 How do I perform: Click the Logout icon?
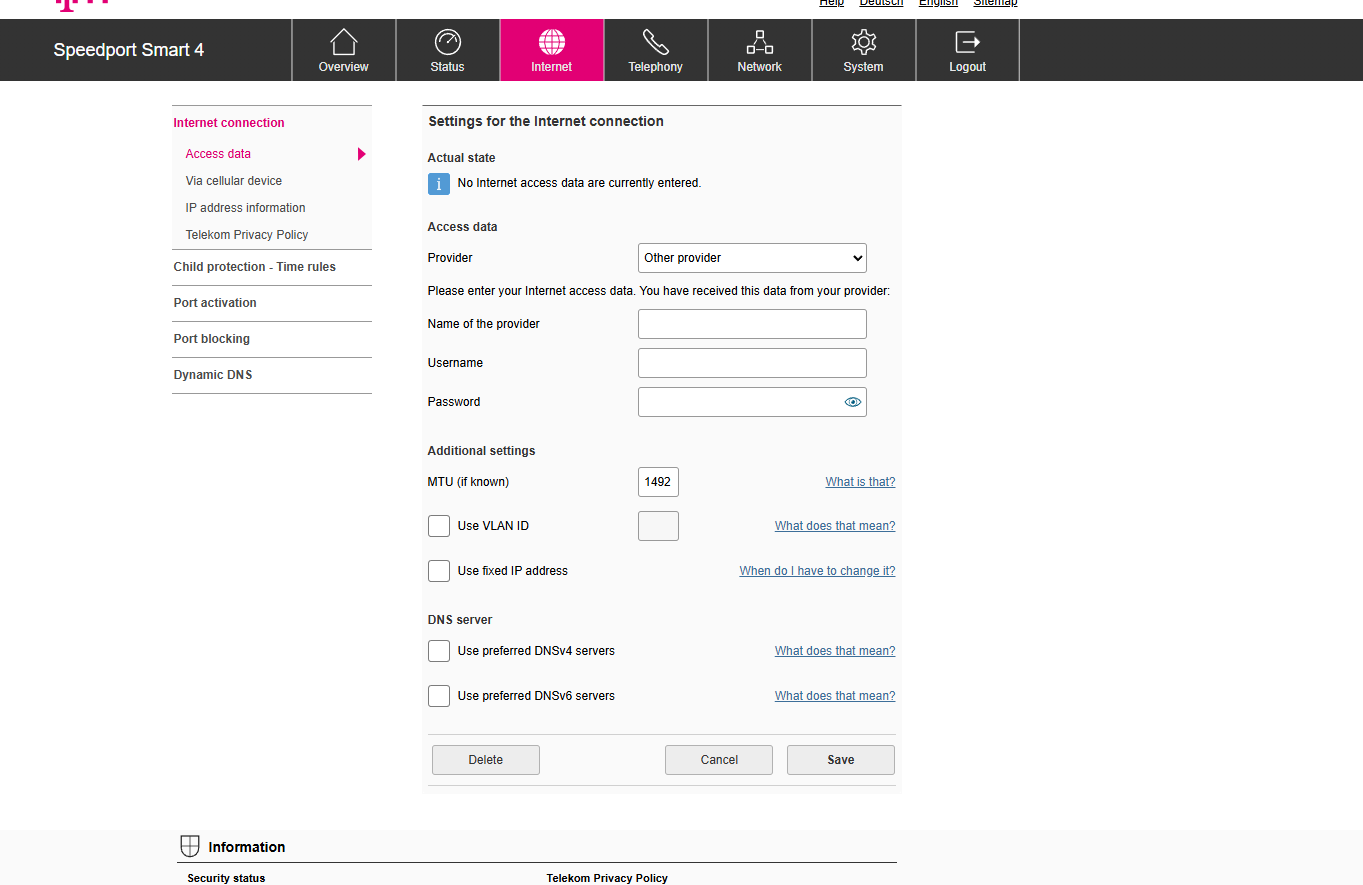click(x=967, y=42)
